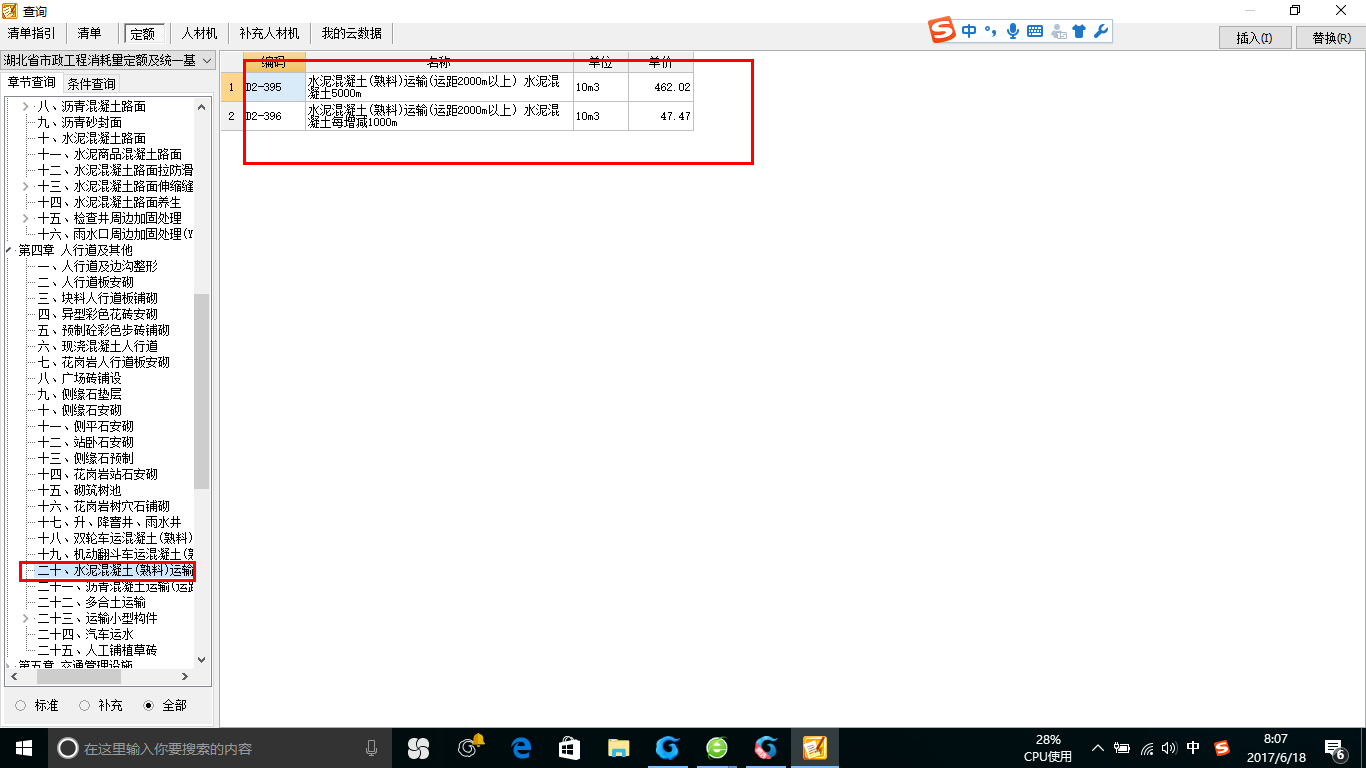Open the 人材机 tab
Image resolution: width=1366 pixels, height=768 pixels.
(199, 33)
